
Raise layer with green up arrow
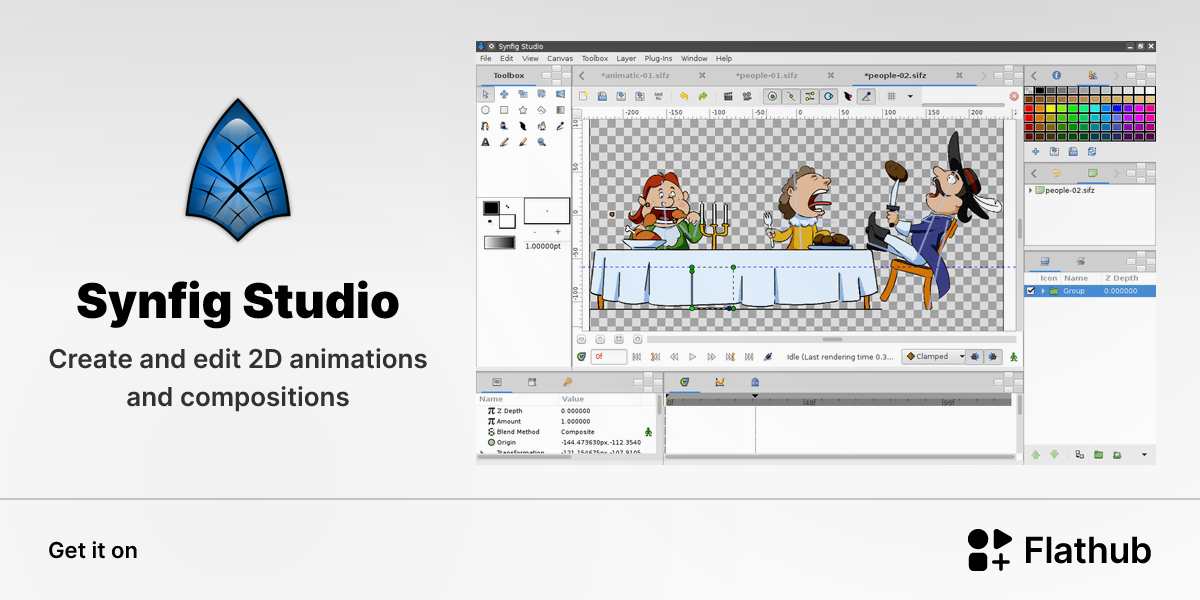click(x=1035, y=454)
